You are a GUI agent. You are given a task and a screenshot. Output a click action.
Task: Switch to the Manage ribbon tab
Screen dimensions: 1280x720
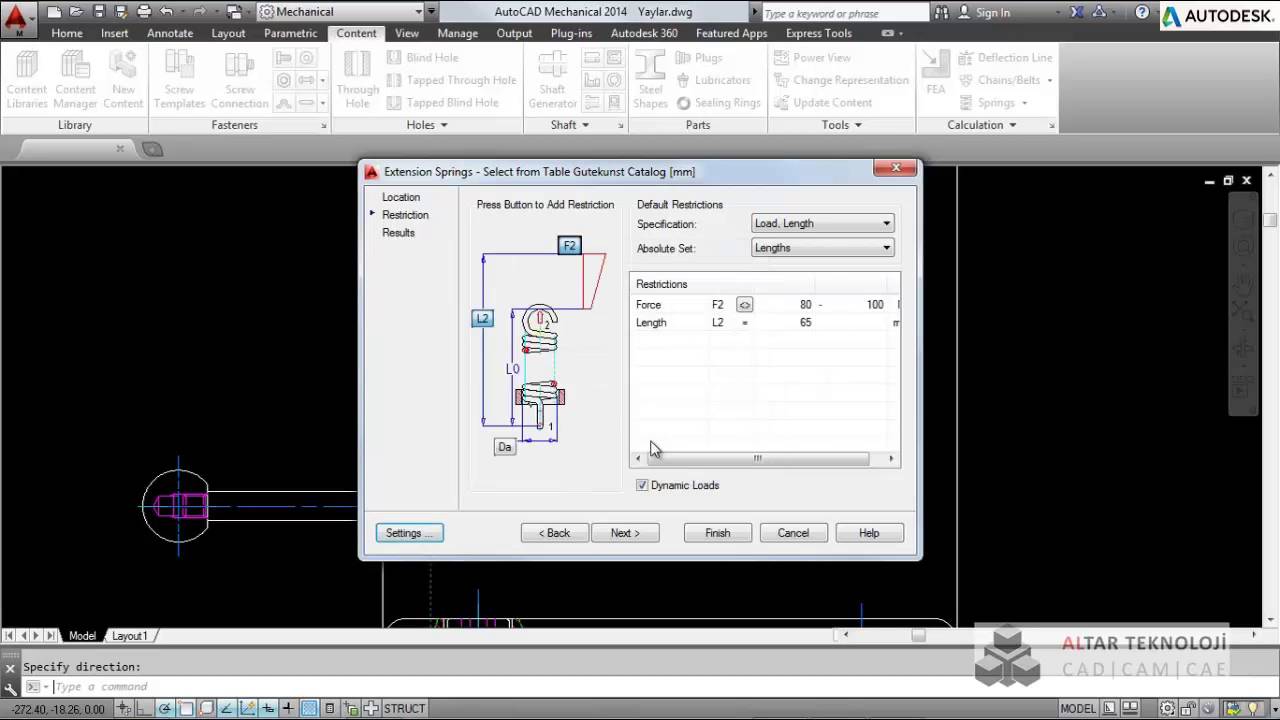457,33
